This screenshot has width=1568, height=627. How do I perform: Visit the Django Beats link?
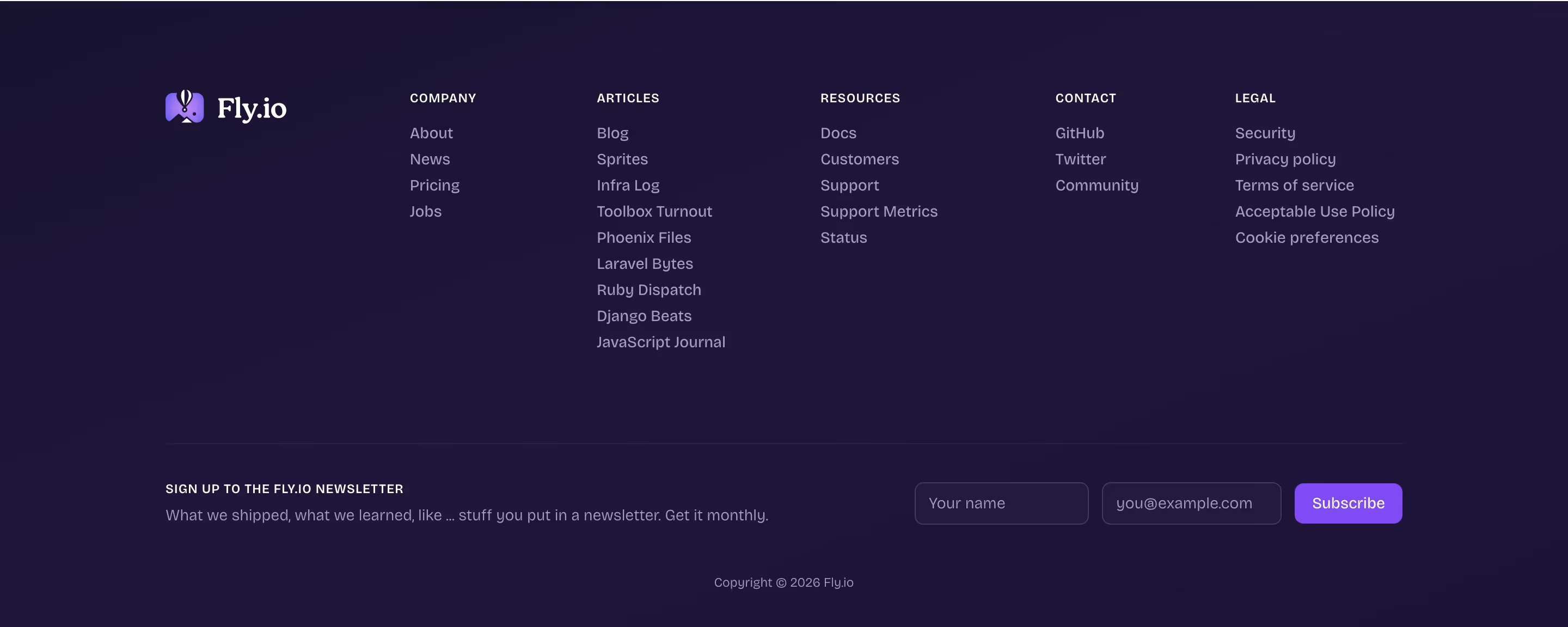[x=644, y=316]
